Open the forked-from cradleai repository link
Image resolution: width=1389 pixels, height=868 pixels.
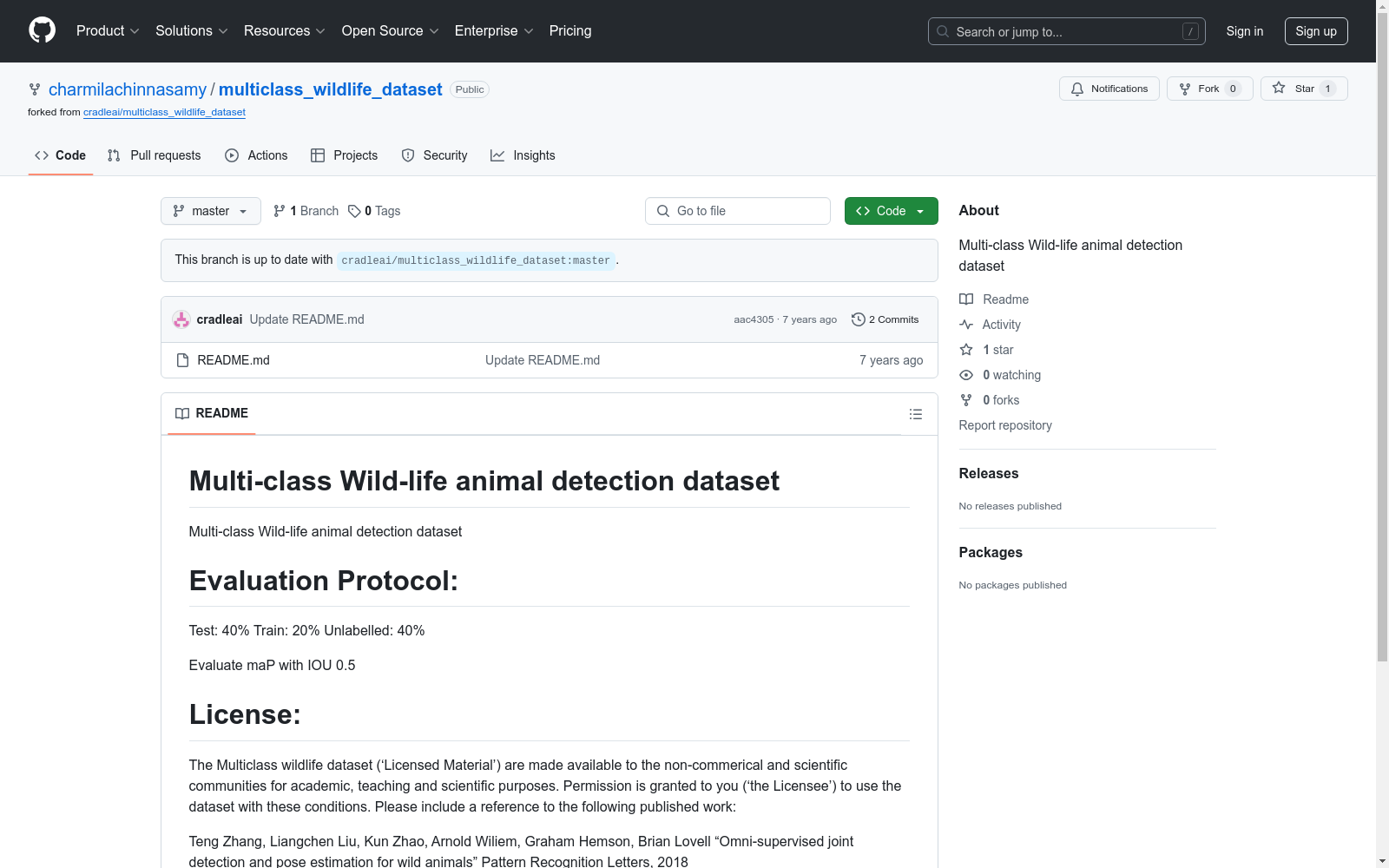[x=164, y=112]
